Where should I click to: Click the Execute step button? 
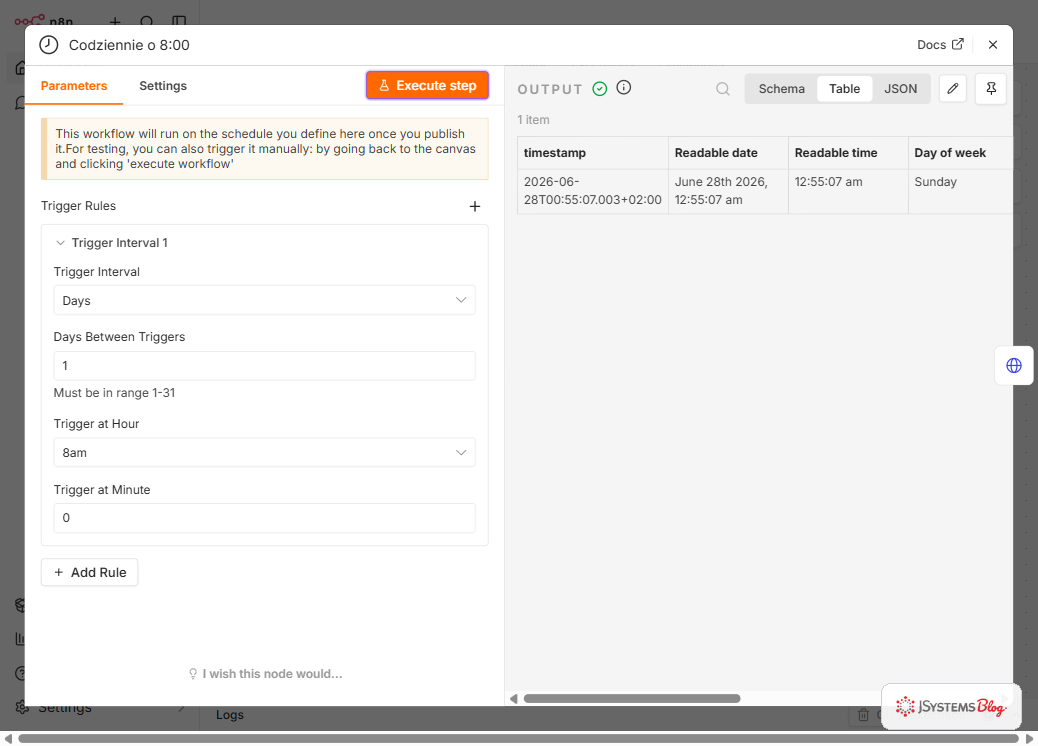pyautogui.click(x=427, y=85)
